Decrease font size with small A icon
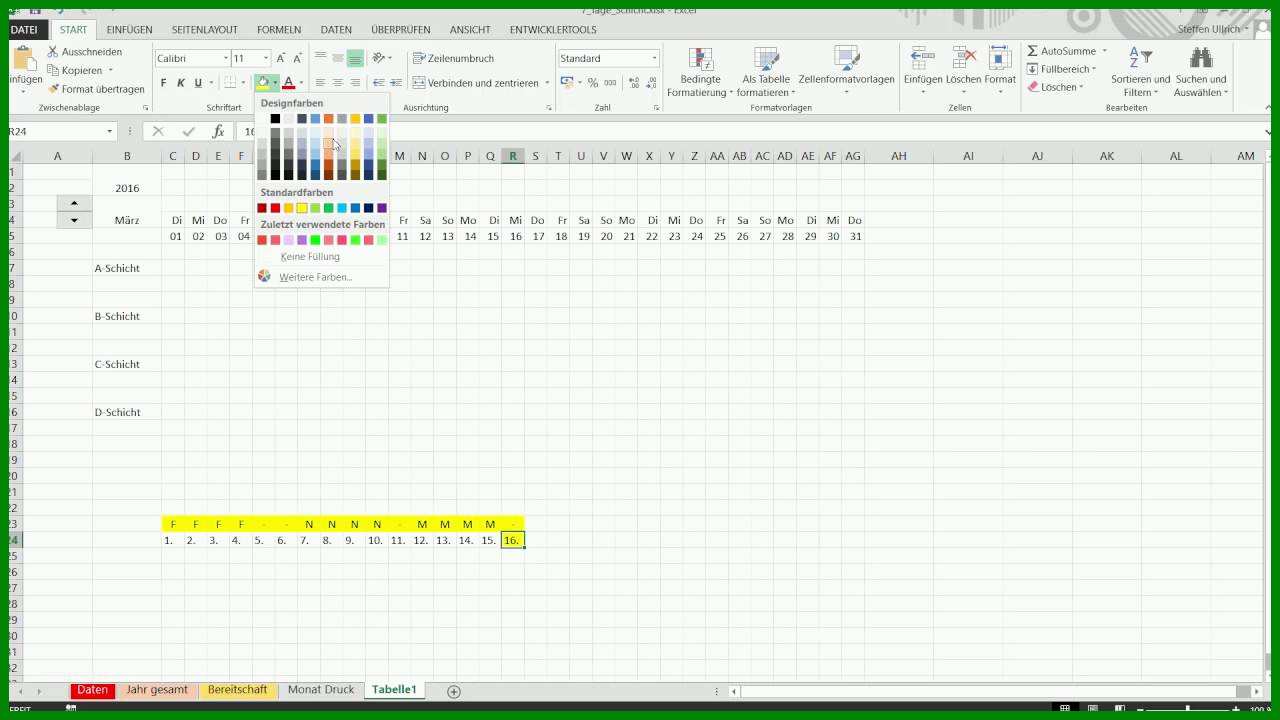The height and width of the screenshot is (720, 1280). [x=297, y=58]
